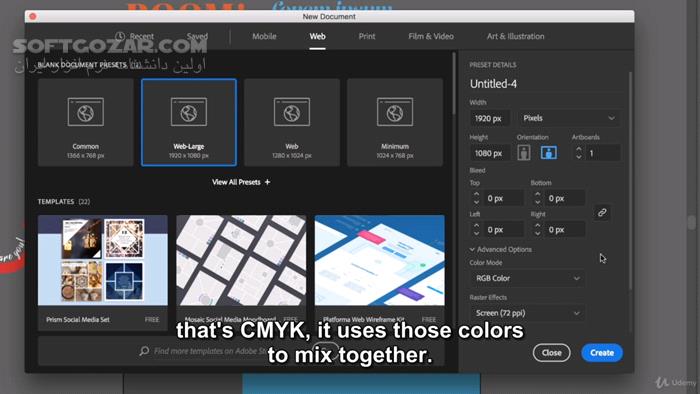700x394 pixels.
Task: Open Prism Social Media Set template
Action: 103,273
